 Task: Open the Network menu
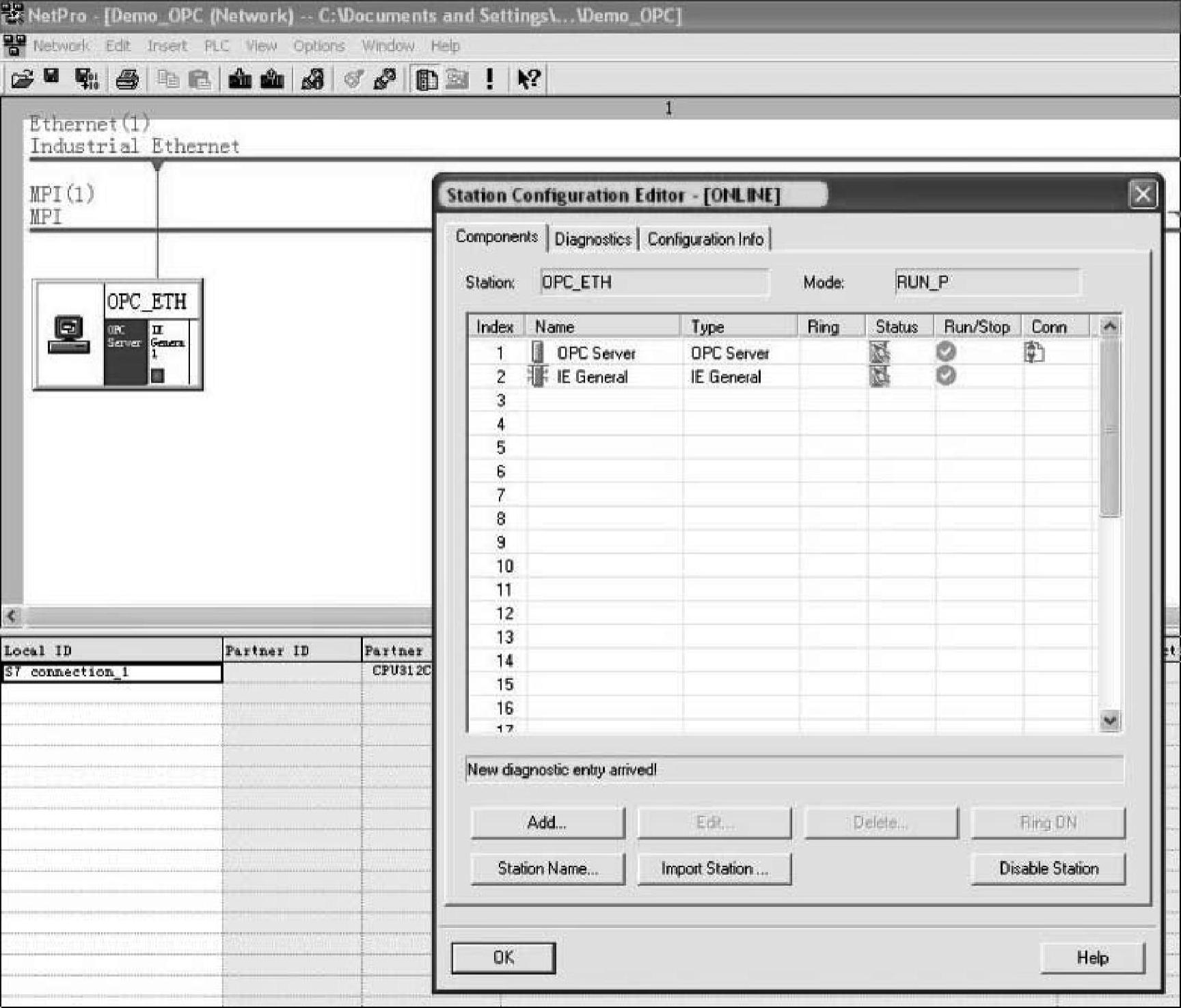coord(61,46)
